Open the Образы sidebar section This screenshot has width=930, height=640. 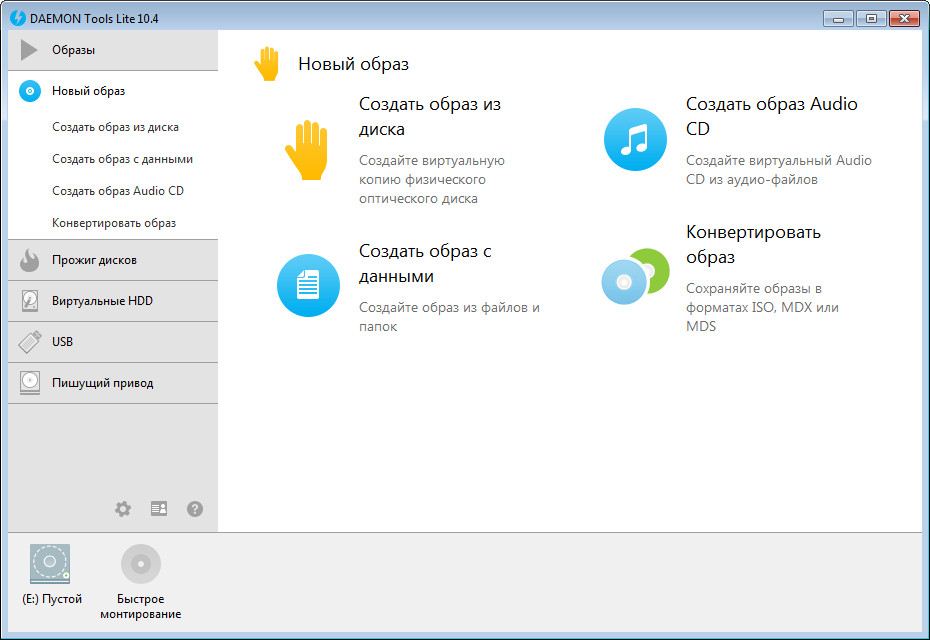(113, 50)
